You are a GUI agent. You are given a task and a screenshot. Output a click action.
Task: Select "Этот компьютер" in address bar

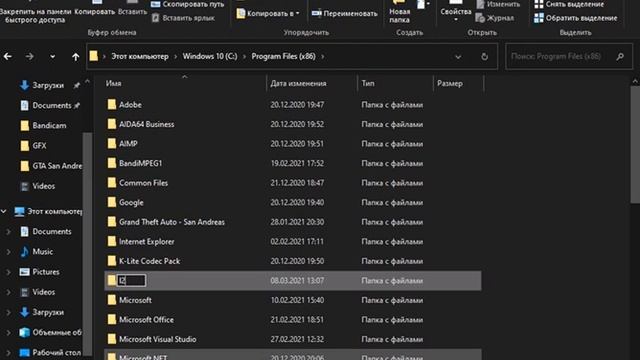point(140,56)
